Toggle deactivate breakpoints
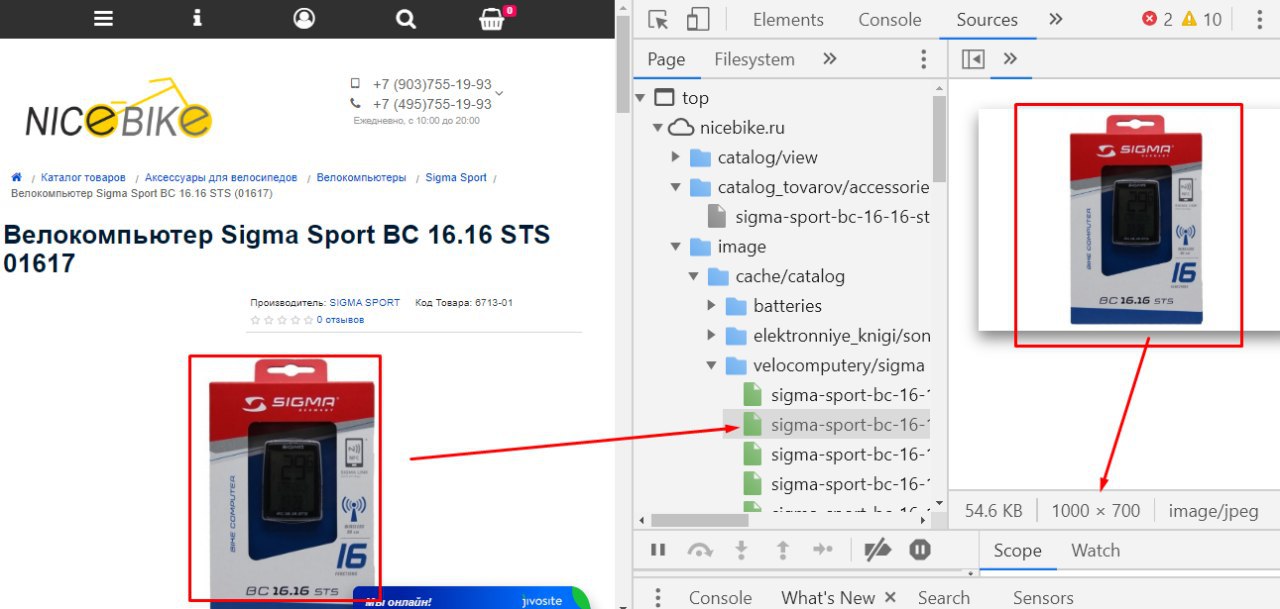 point(877,549)
